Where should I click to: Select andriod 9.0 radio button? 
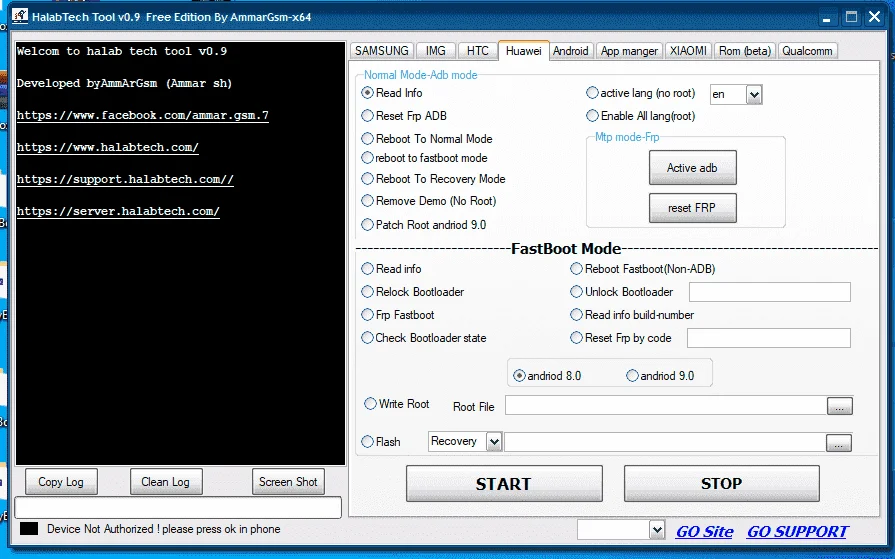click(660, 376)
